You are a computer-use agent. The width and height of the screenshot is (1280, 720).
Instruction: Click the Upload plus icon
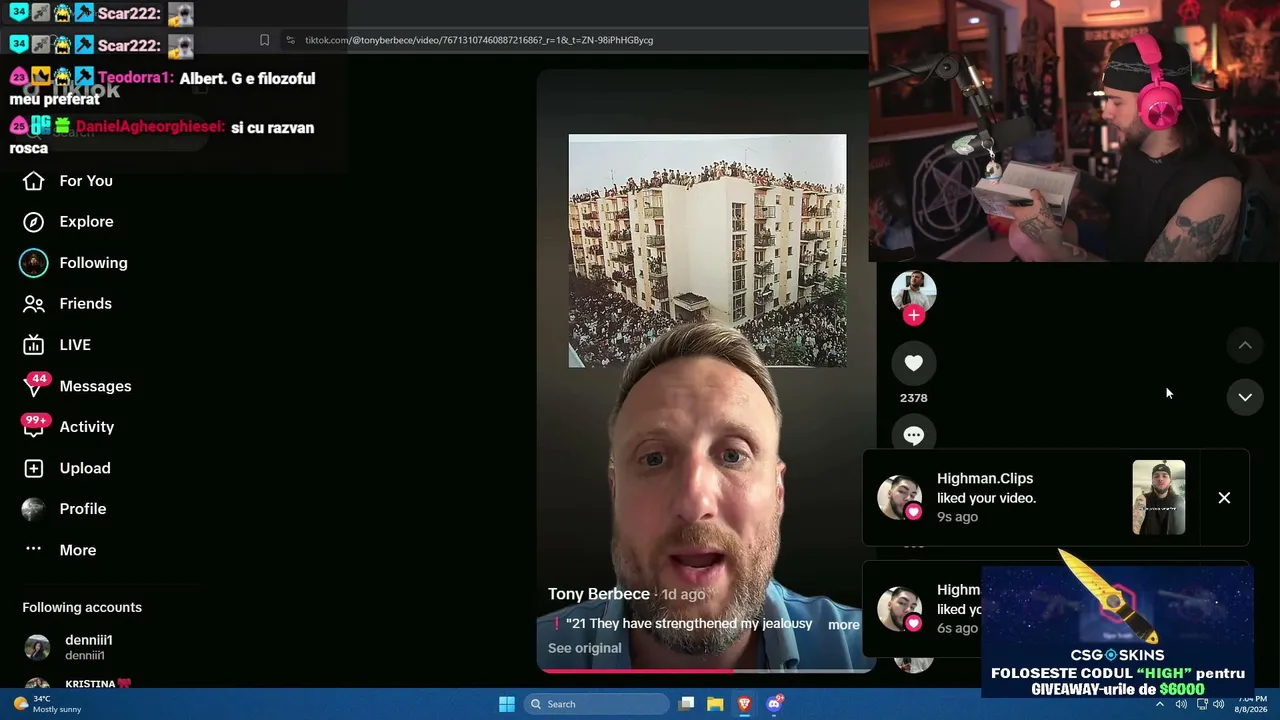pyautogui.click(x=33, y=468)
